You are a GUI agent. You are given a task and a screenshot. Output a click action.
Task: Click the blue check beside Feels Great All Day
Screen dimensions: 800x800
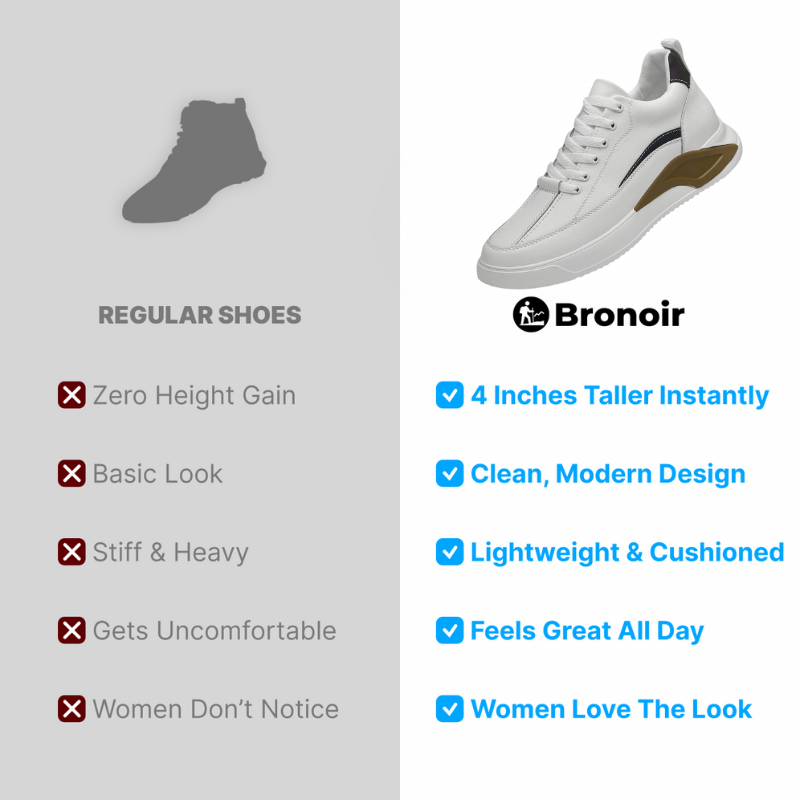coord(449,630)
